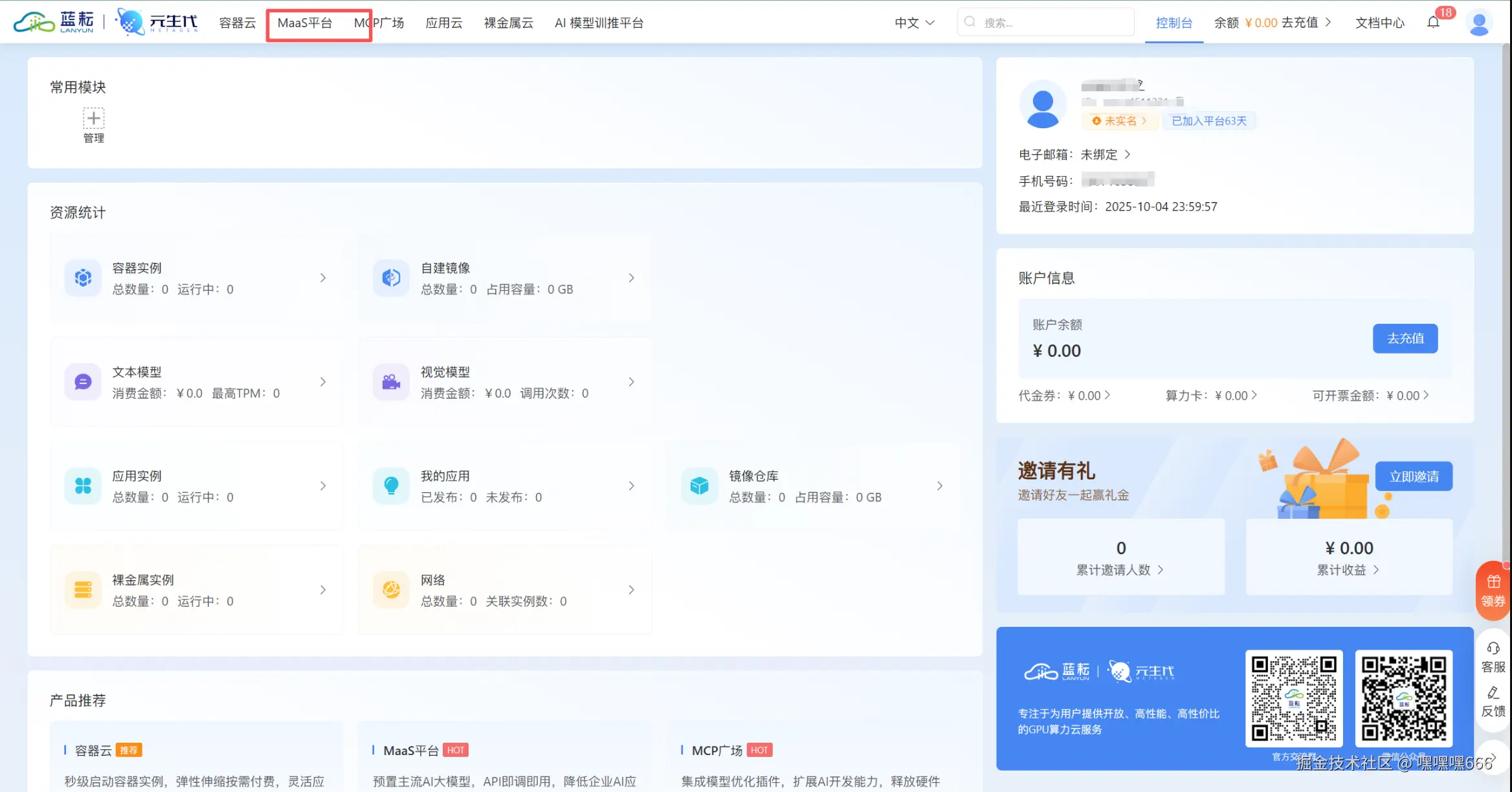
Task: Click the notification bell icon
Action: (1433, 23)
